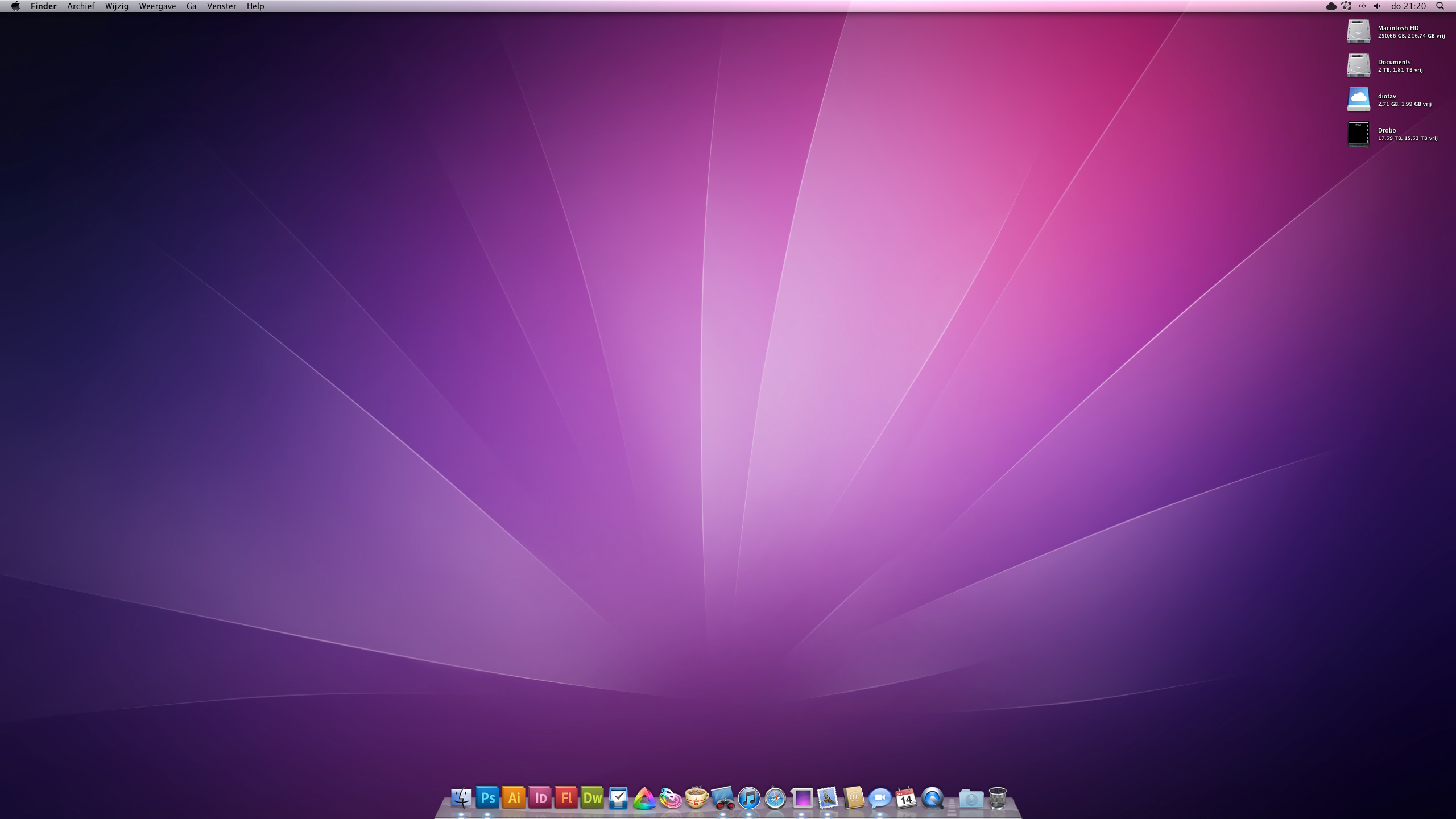This screenshot has width=1456, height=819.
Task: Open the Weergave menu
Action: coord(157,6)
